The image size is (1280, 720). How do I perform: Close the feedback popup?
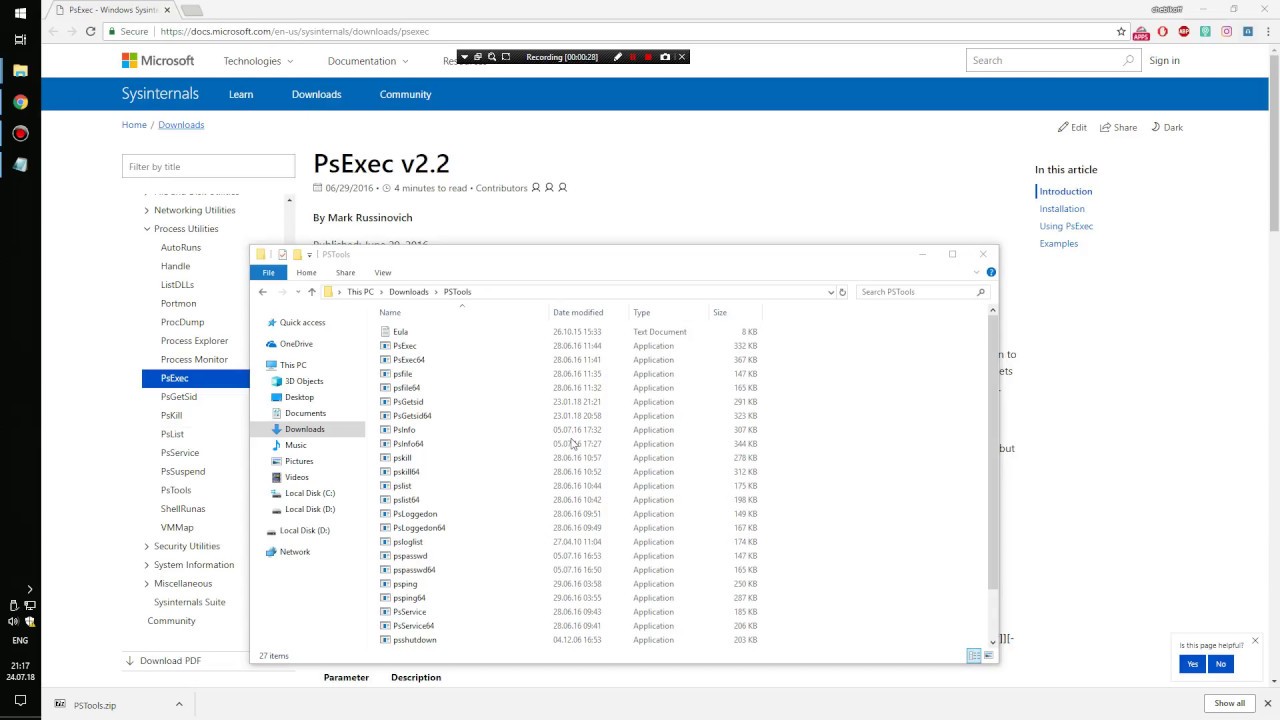pos(1255,640)
